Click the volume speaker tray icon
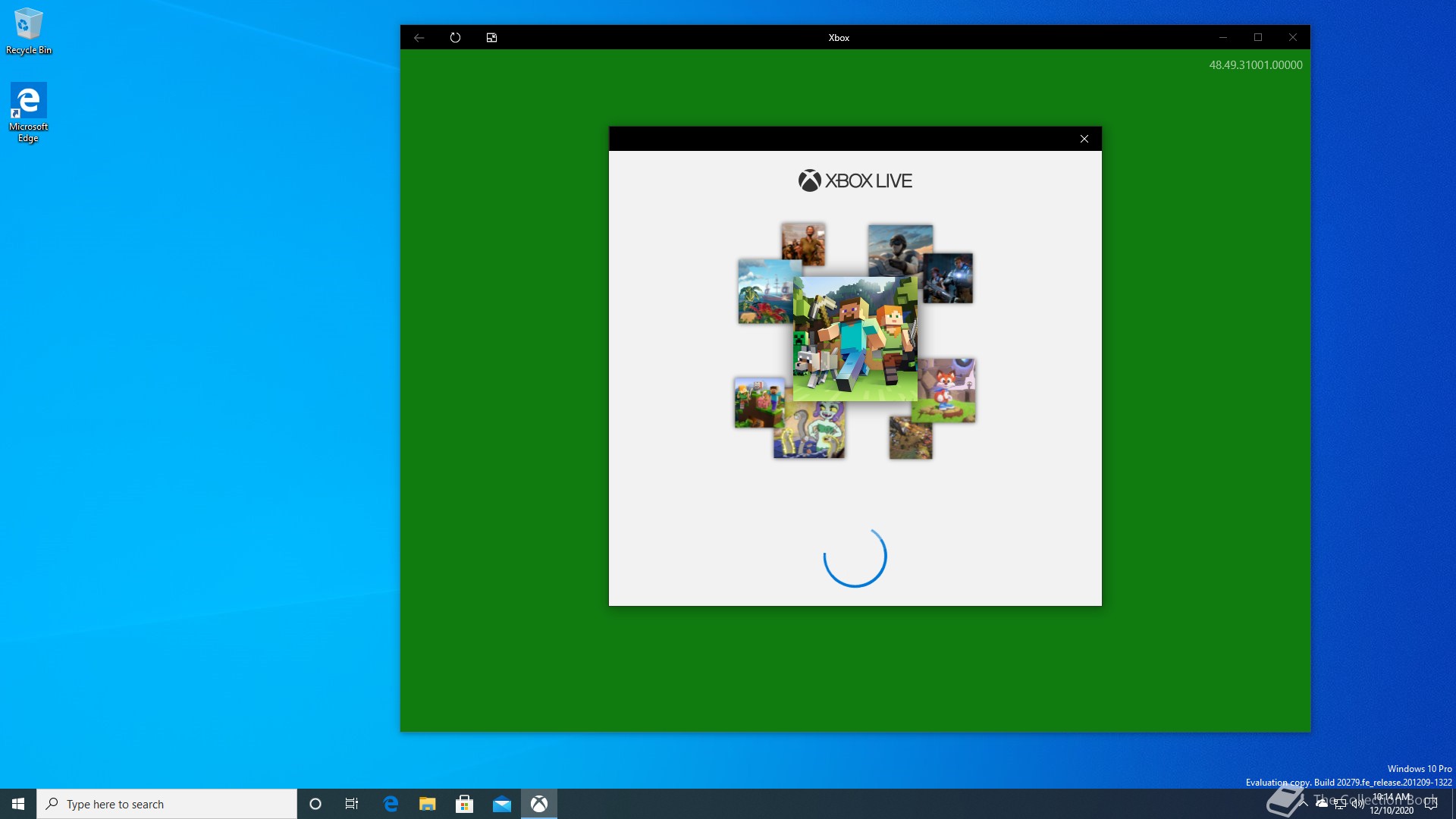Viewport: 1456px width, 819px height. [1357, 804]
